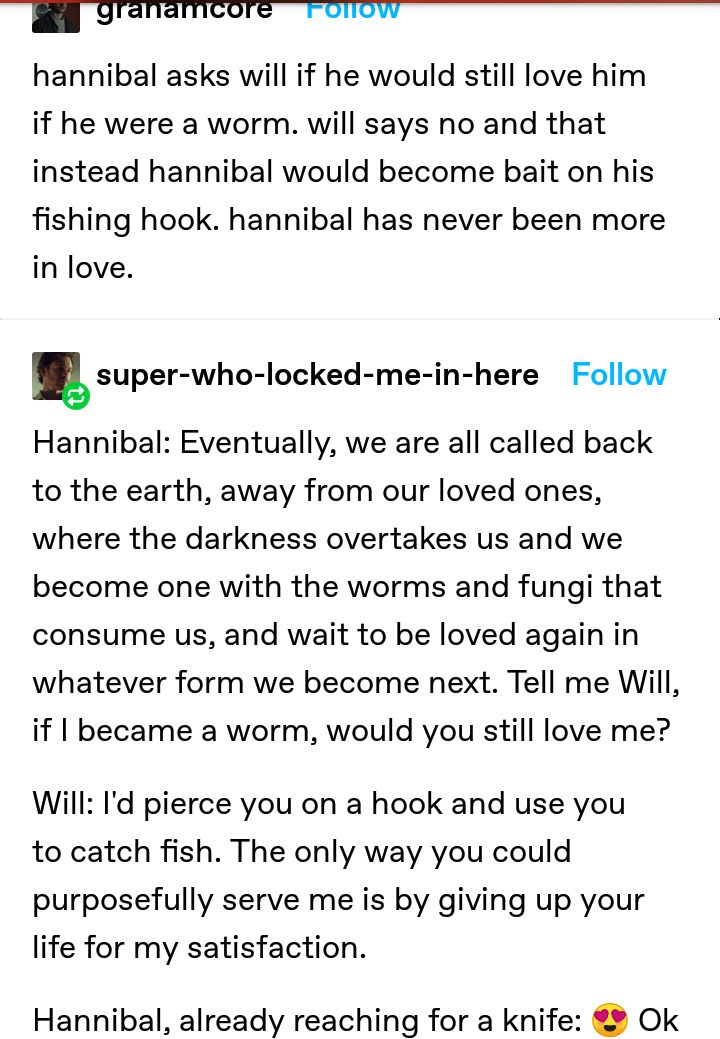The image size is (720, 1039).
Task: Click the 'in love.' closing line
Action: click(83, 268)
